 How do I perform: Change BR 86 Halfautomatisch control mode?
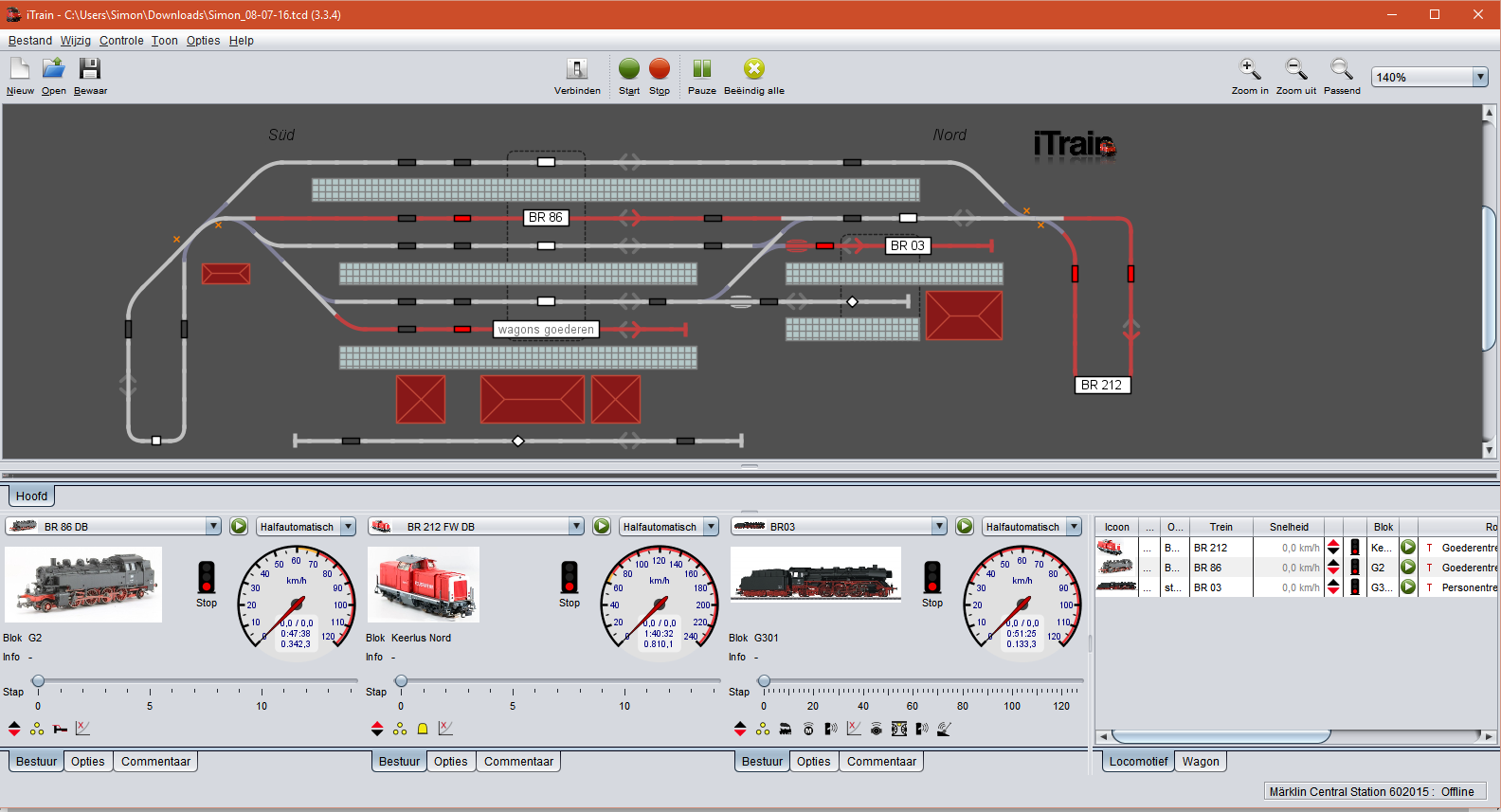pyautogui.click(x=306, y=527)
